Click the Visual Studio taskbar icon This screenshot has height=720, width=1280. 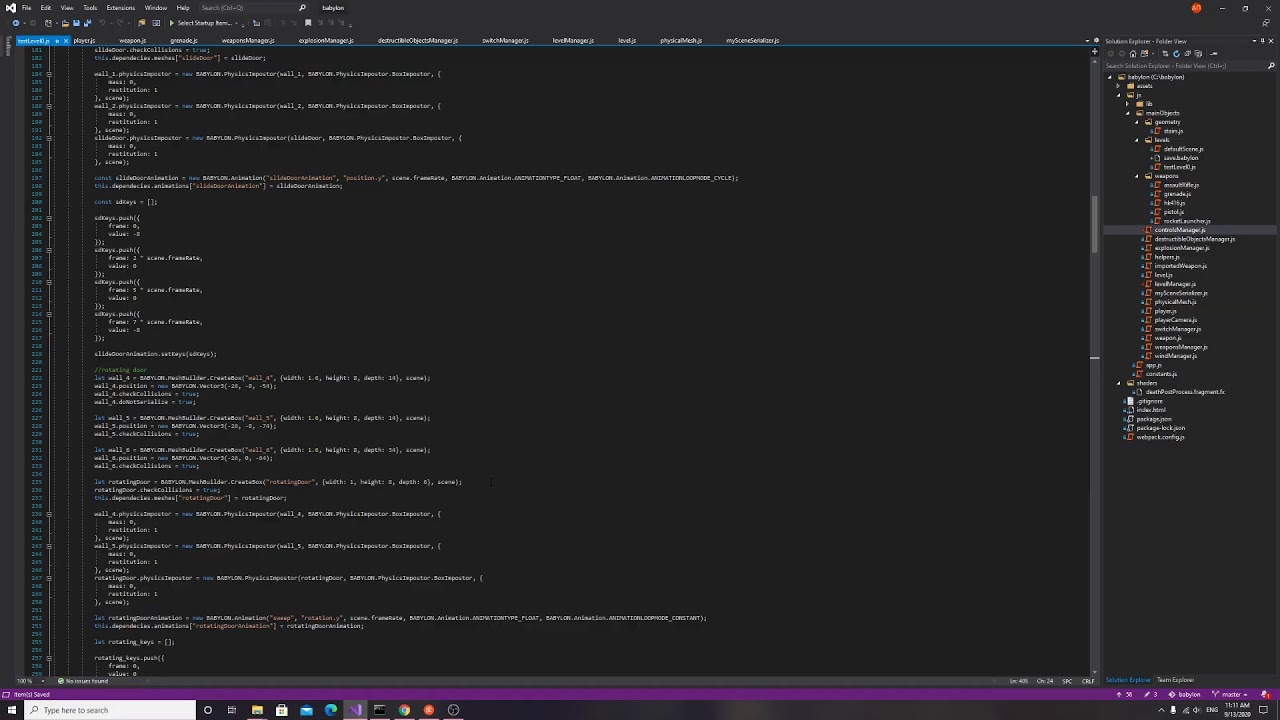coord(355,710)
